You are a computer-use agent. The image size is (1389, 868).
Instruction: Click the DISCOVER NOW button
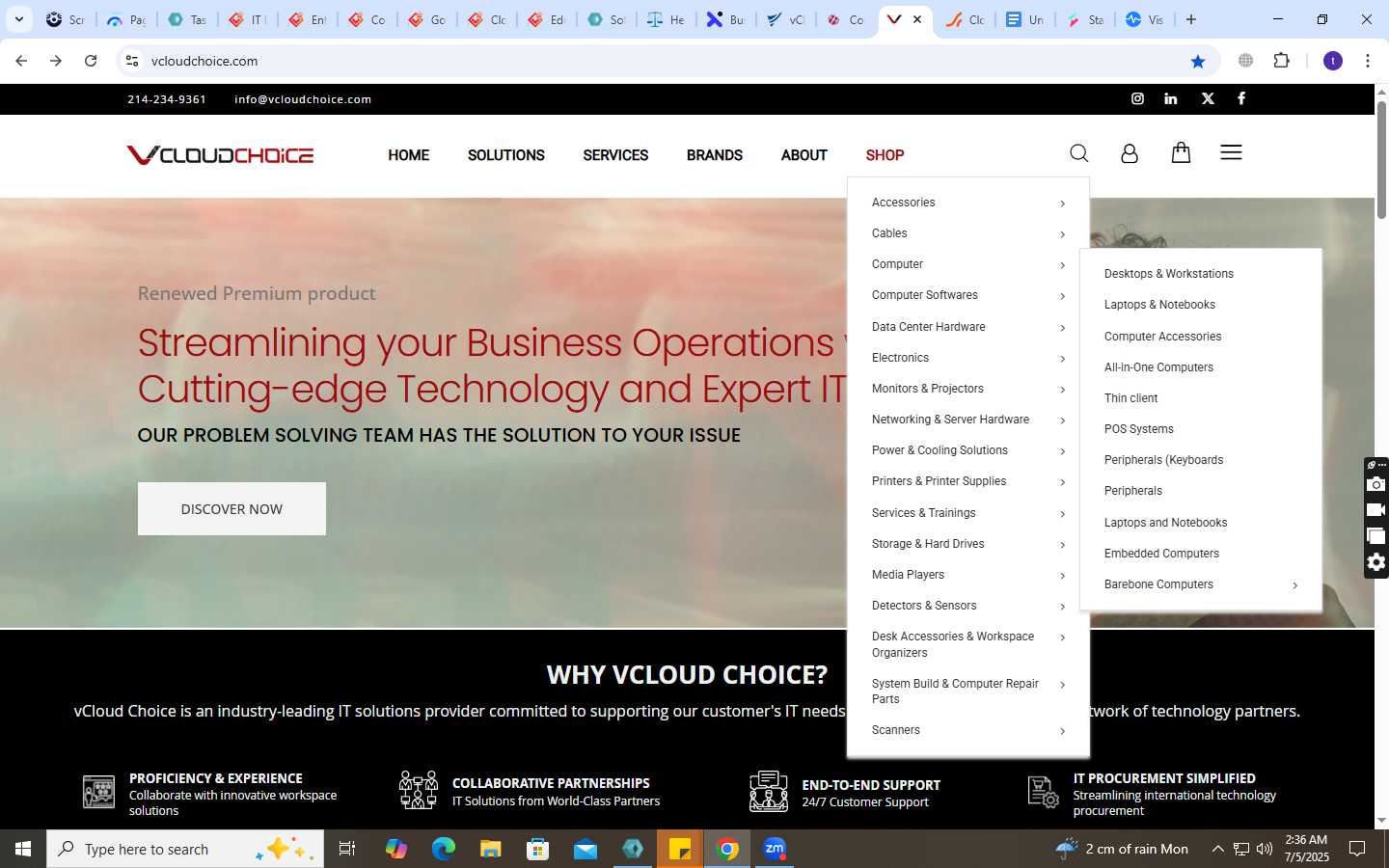point(231,509)
